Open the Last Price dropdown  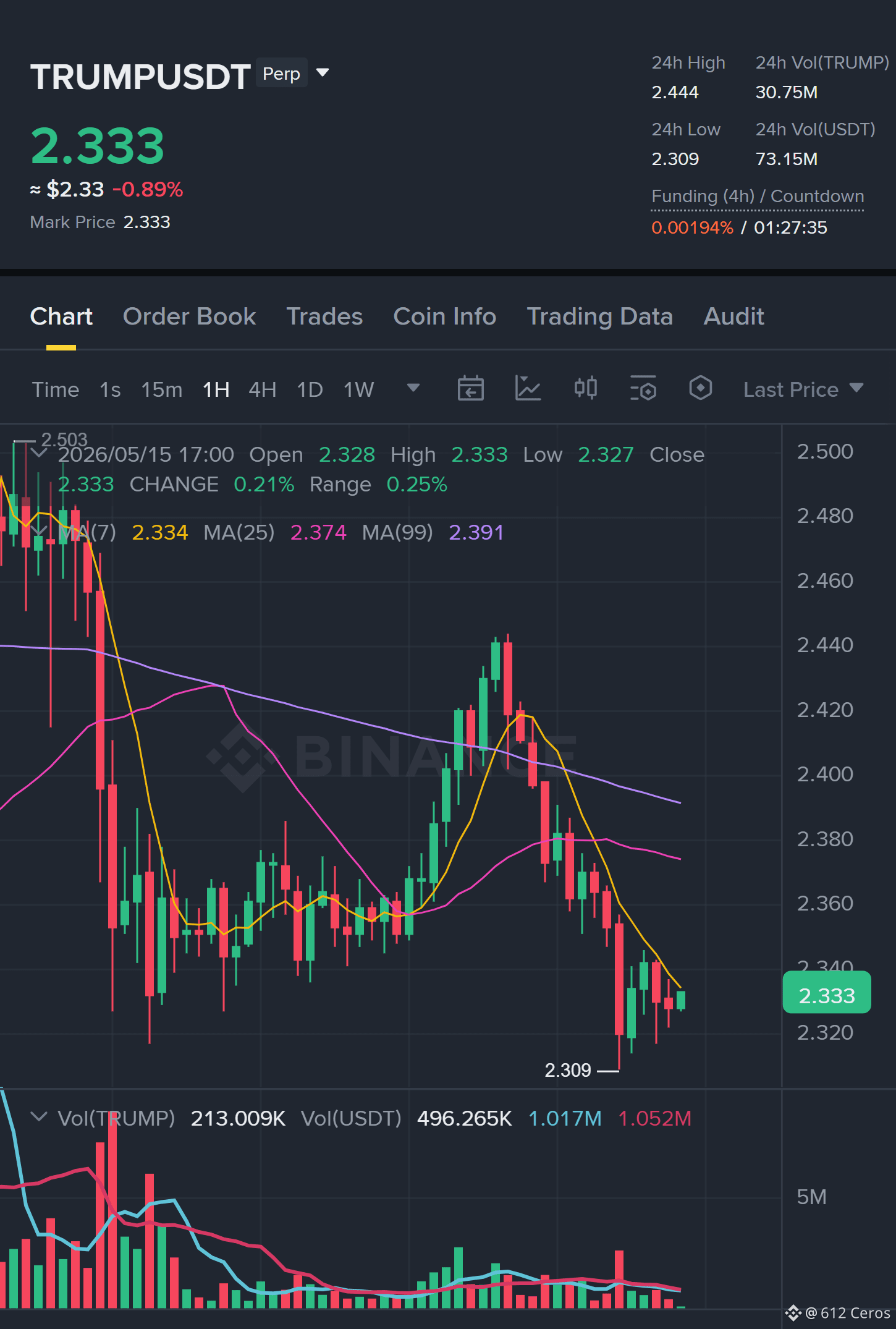tap(803, 389)
